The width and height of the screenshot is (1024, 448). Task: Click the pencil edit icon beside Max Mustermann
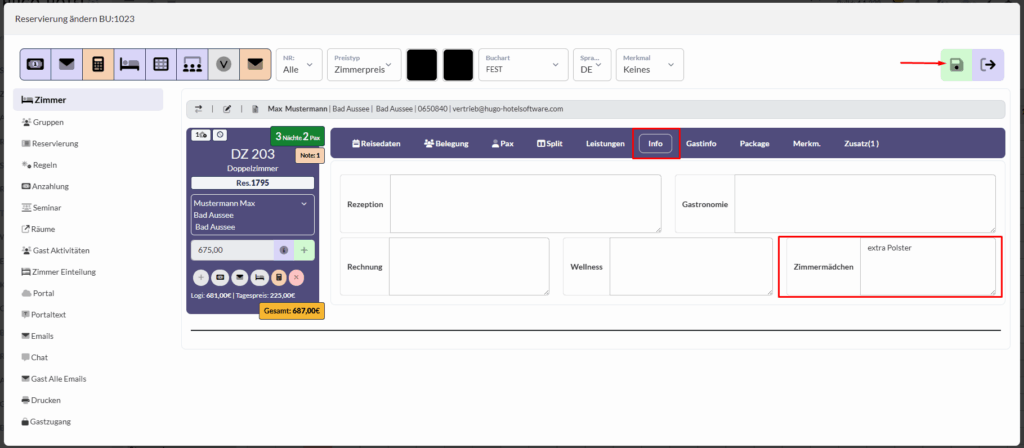coord(227,108)
